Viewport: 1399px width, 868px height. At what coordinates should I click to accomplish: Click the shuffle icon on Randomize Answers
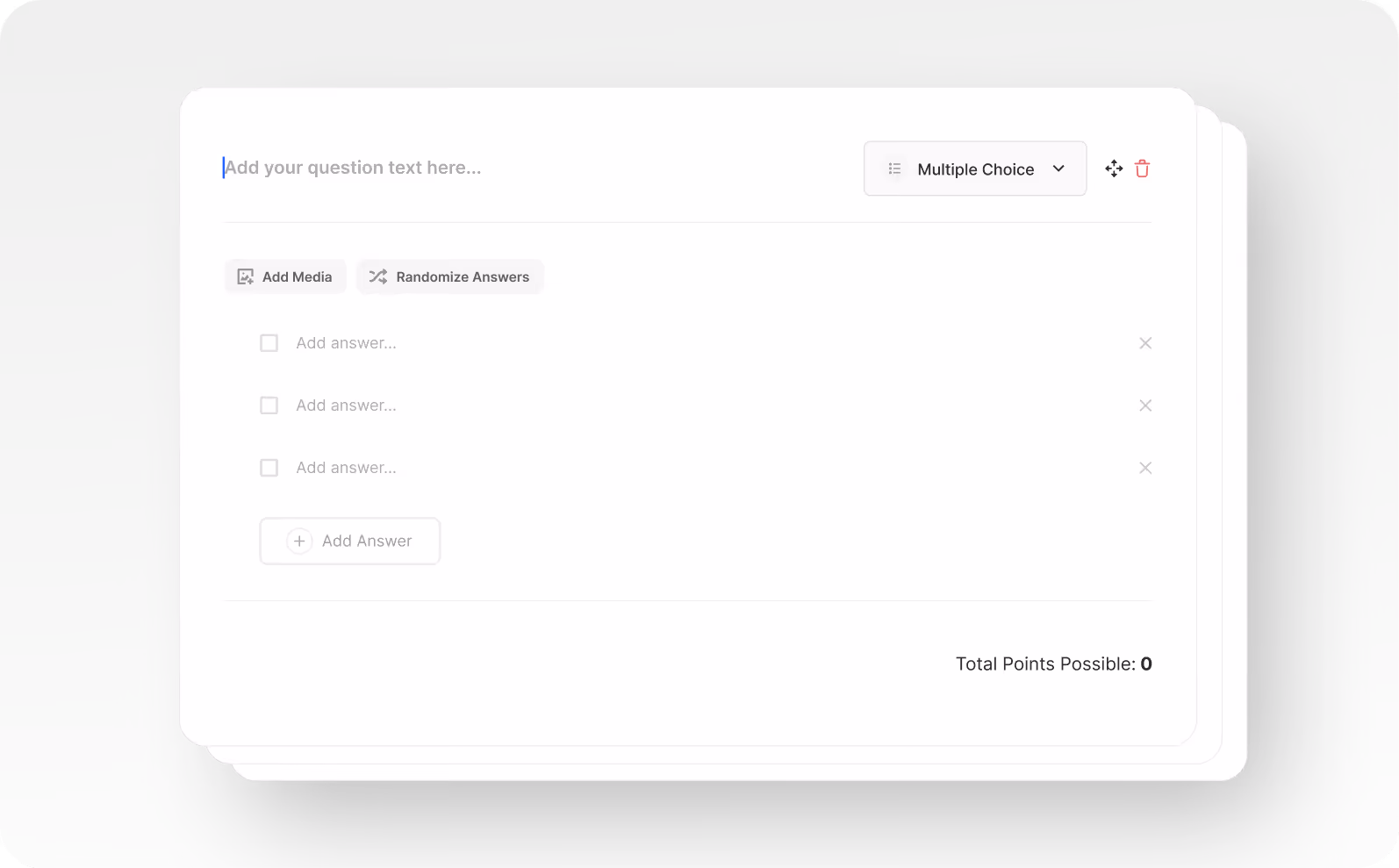coord(378,276)
